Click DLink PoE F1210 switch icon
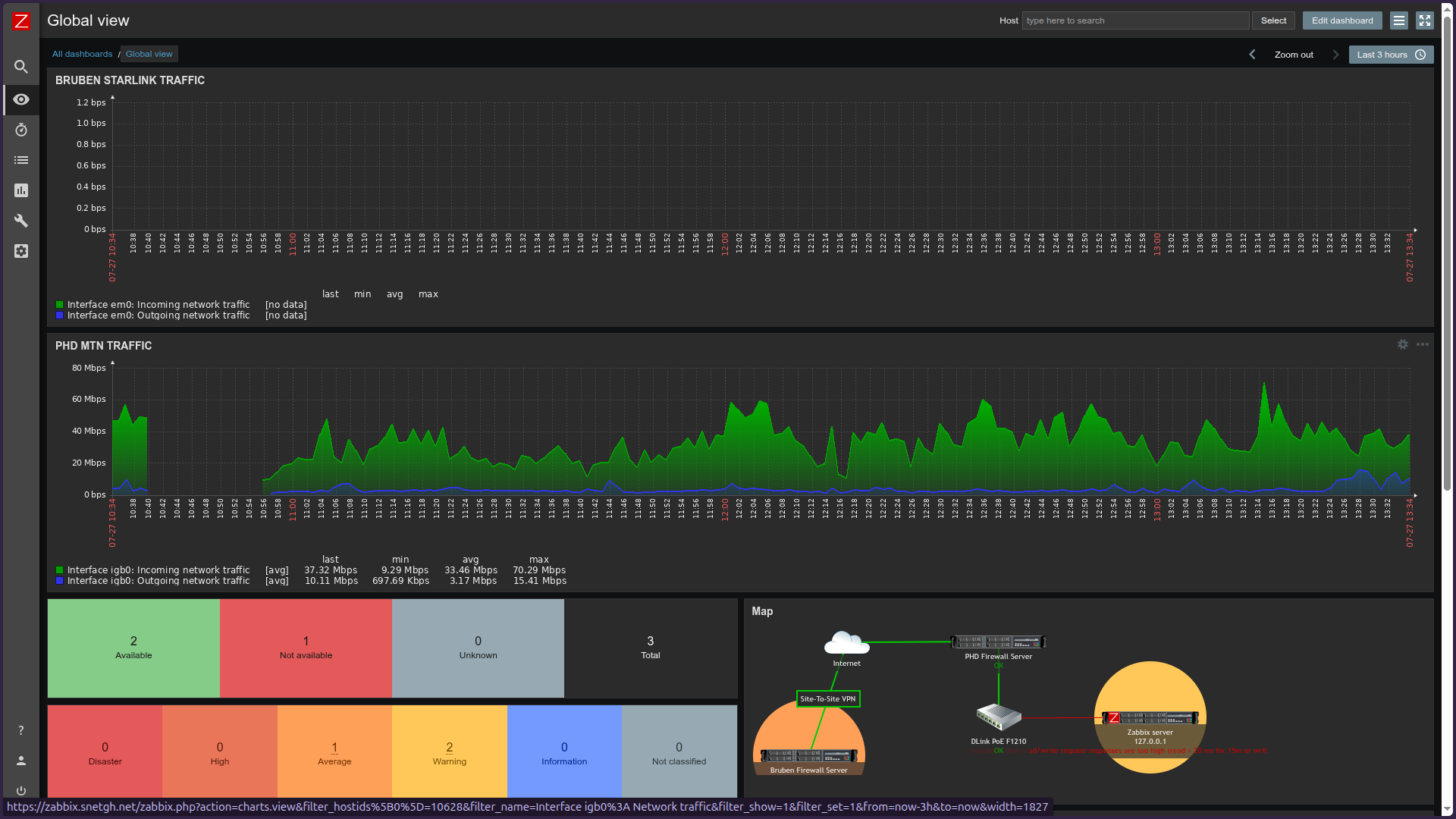Viewport: 1456px width, 819px height. click(998, 717)
